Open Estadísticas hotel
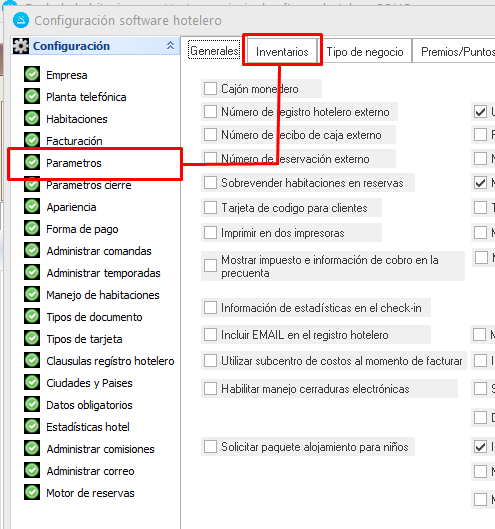Viewport: 495px width, 529px height. (88, 427)
